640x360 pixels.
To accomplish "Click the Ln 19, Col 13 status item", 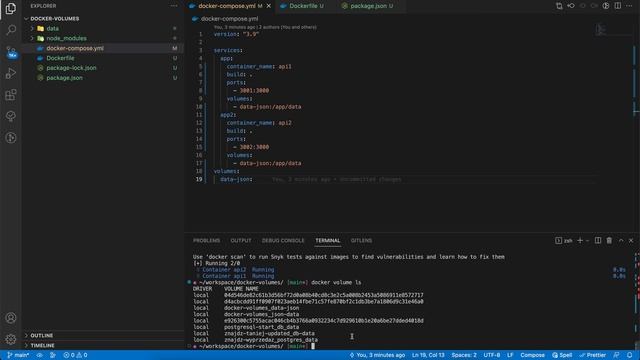I will [428, 355].
